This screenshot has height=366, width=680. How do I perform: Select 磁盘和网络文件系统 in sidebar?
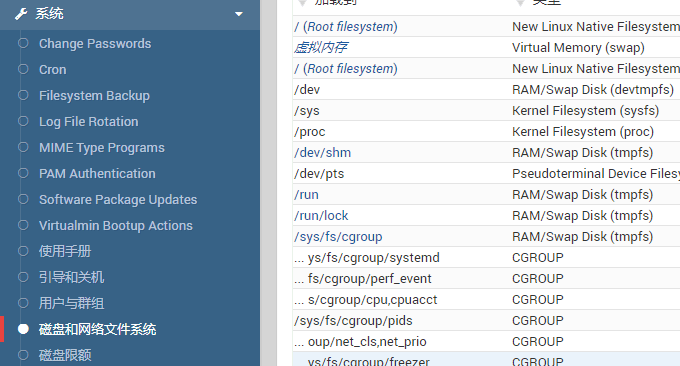click(98, 329)
